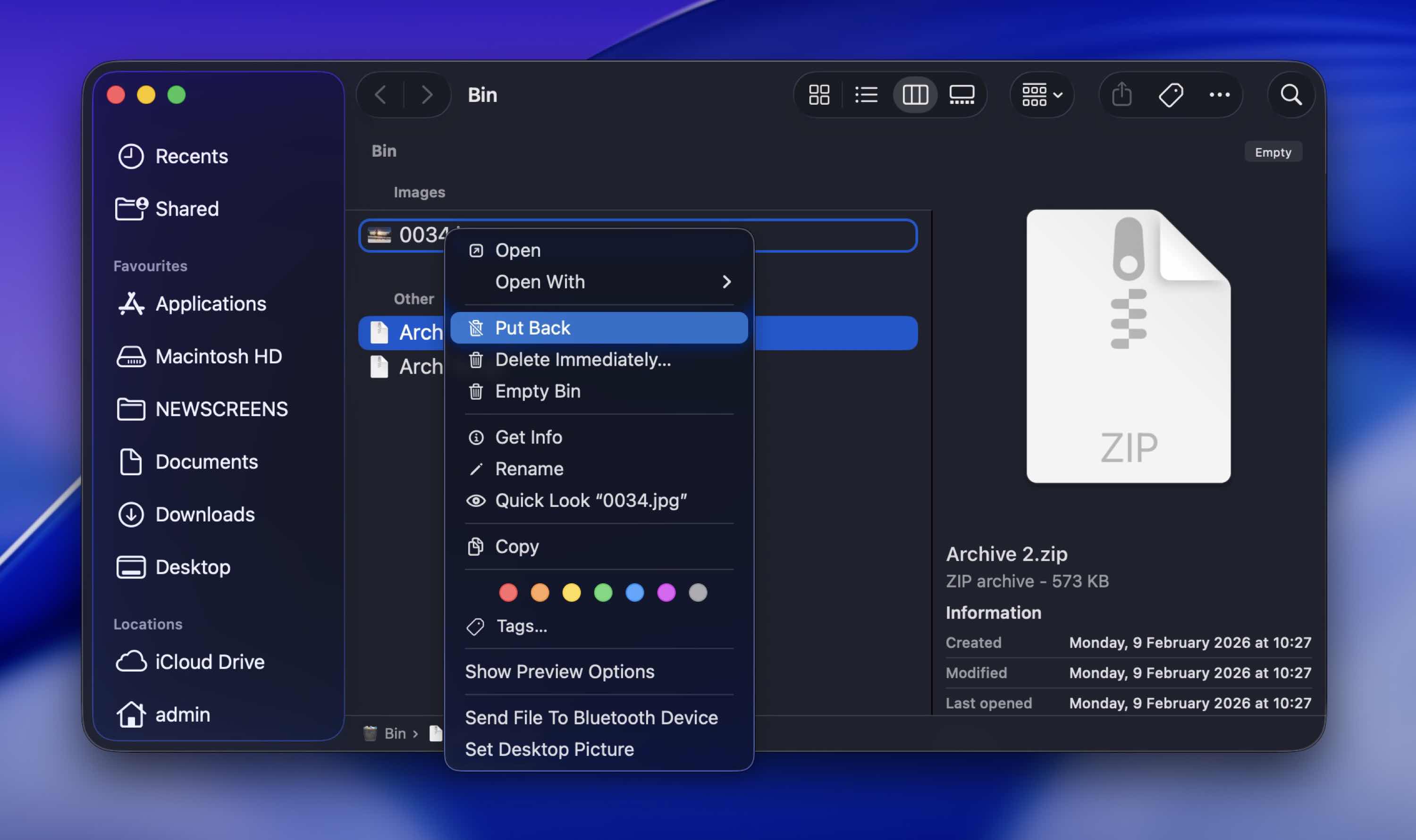Click Show Preview Options
Image resolution: width=1416 pixels, height=840 pixels.
click(x=559, y=672)
